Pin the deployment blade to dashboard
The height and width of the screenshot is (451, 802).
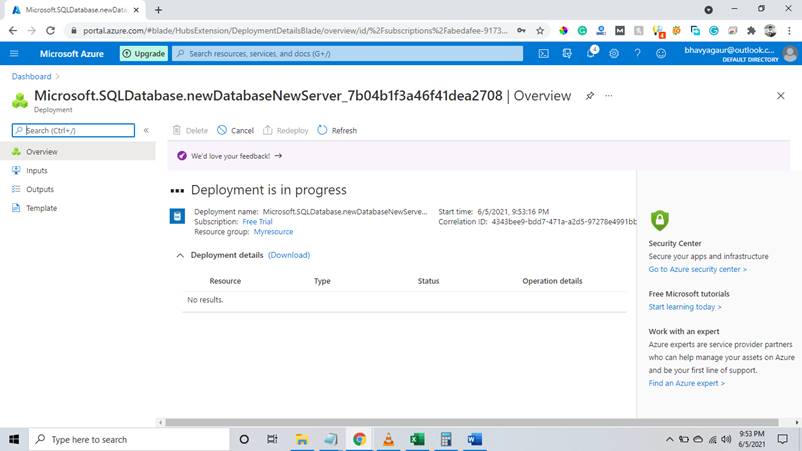point(590,96)
